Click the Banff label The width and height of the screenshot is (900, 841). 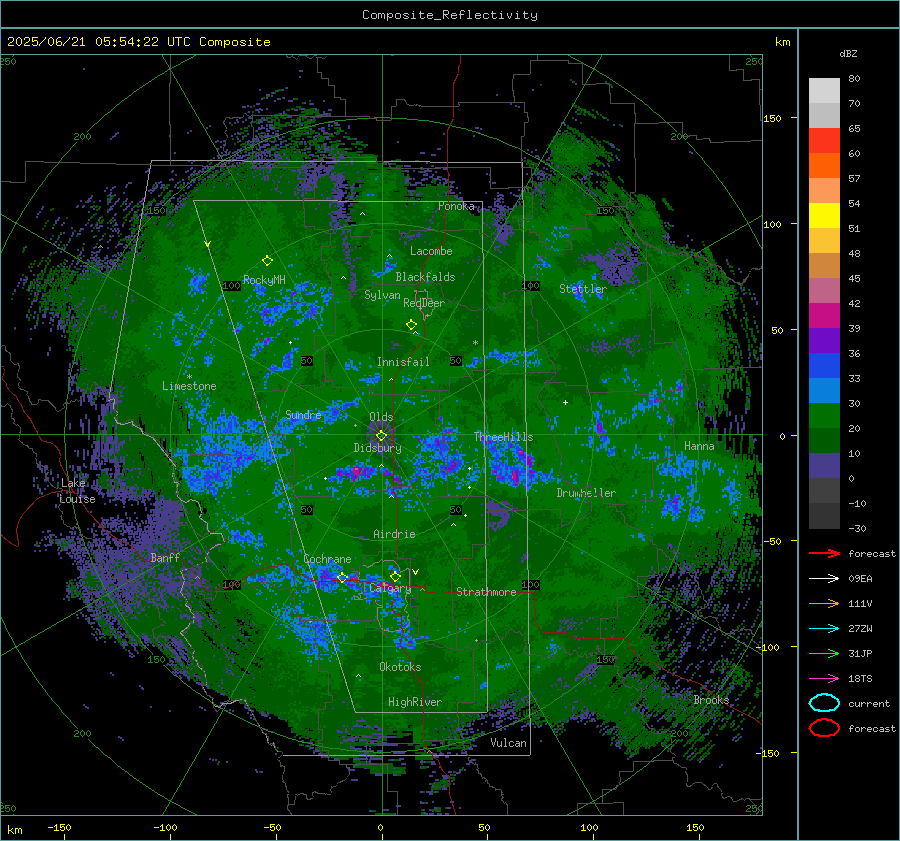[x=165, y=557]
